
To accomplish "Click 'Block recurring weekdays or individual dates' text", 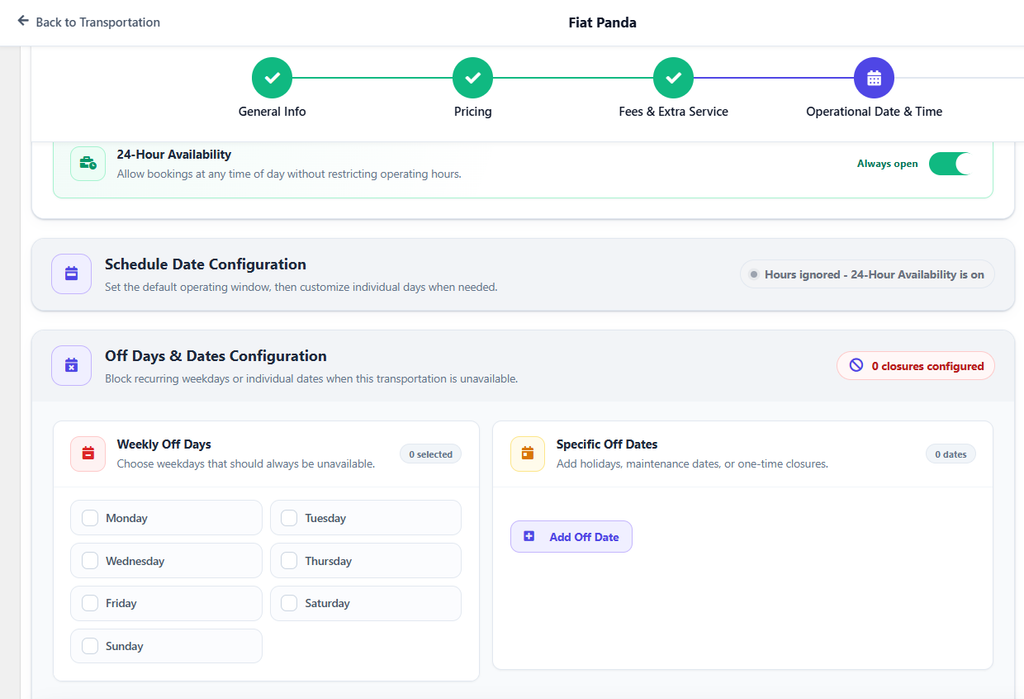I will click(x=311, y=378).
